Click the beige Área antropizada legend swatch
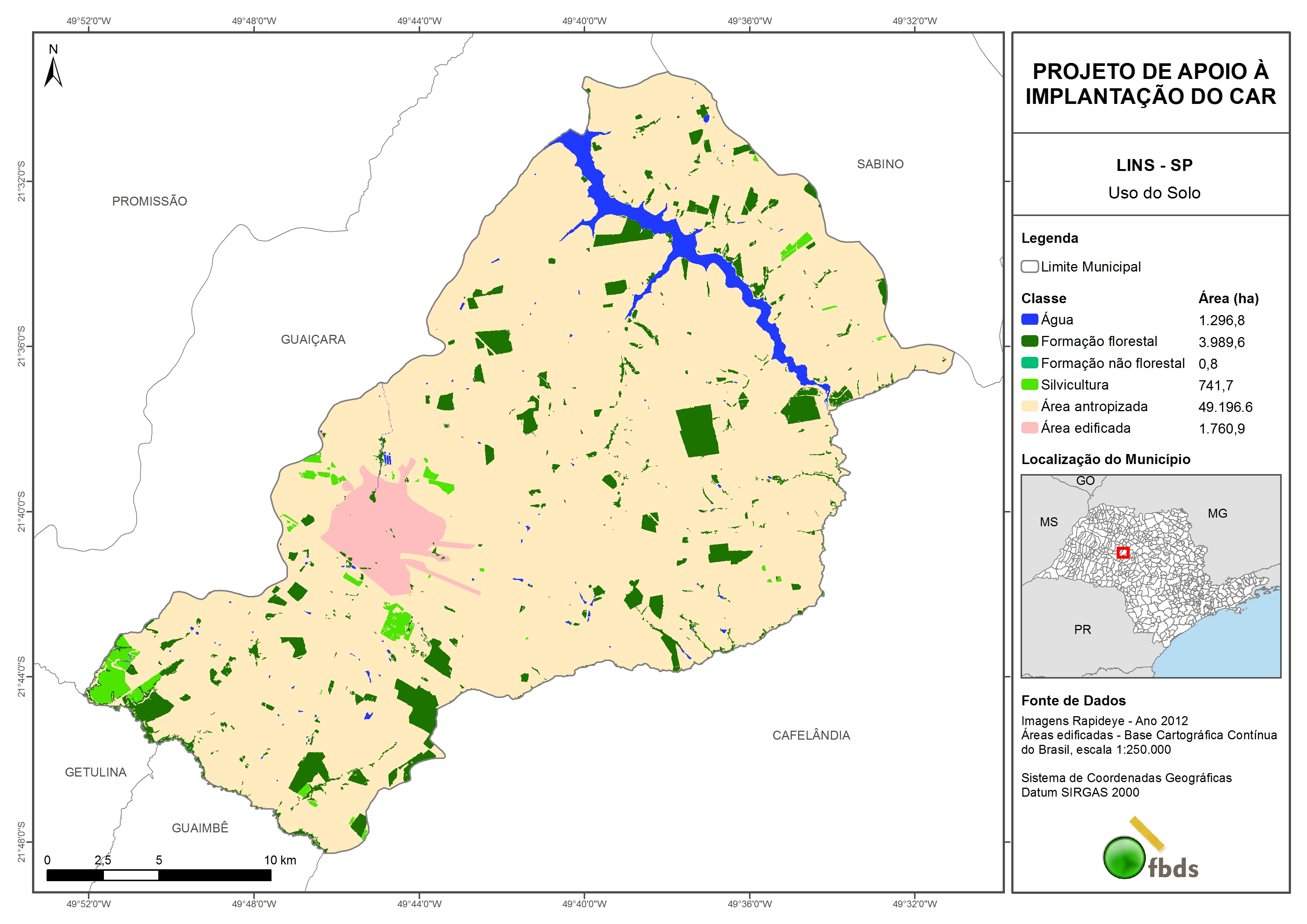This screenshot has height=924, width=1307. [1029, 406]
